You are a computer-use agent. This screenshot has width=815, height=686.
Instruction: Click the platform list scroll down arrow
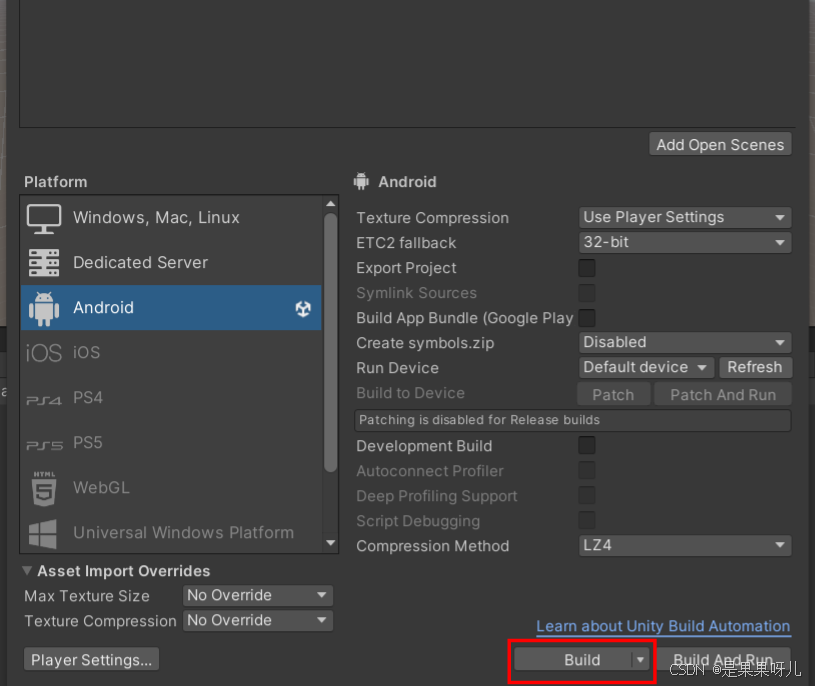point(331,543)
